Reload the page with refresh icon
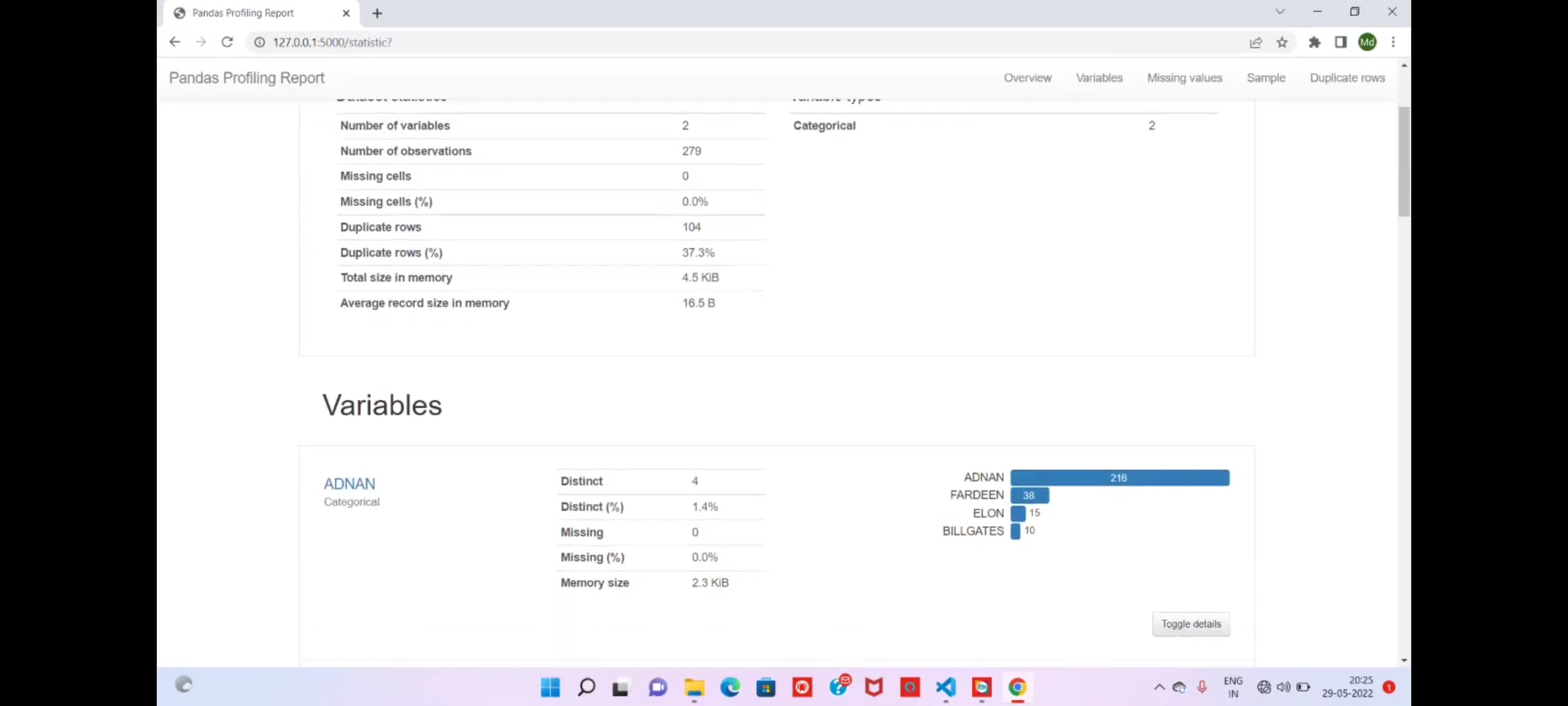1568x706 pixels. click(227, 42)
